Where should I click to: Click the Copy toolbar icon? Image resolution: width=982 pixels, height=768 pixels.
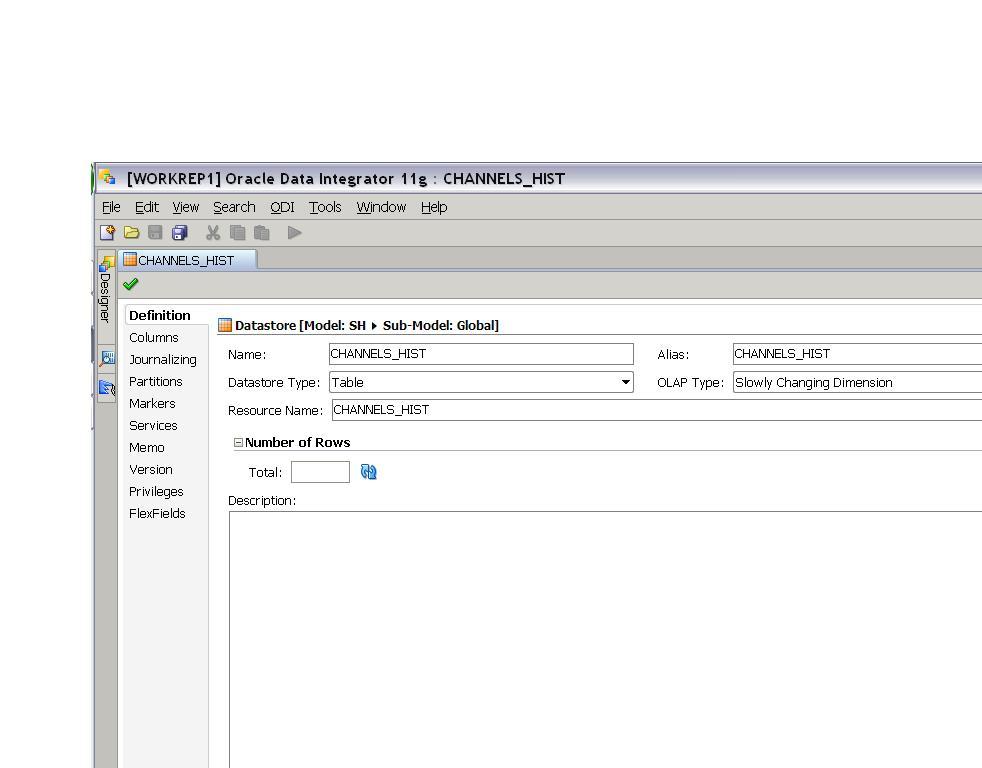pos(237,232)
